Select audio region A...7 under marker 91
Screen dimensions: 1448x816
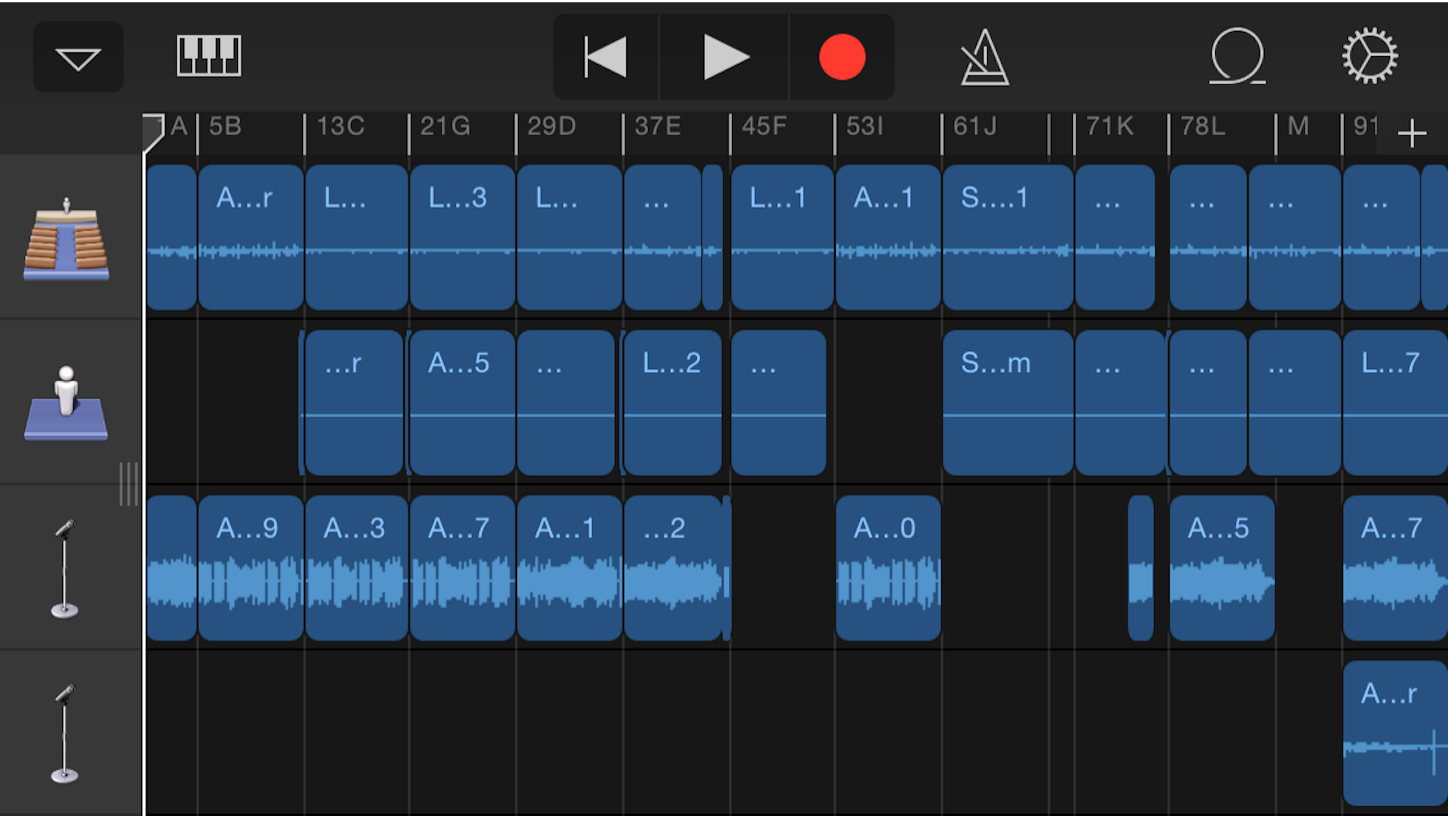click(1395, 568)
